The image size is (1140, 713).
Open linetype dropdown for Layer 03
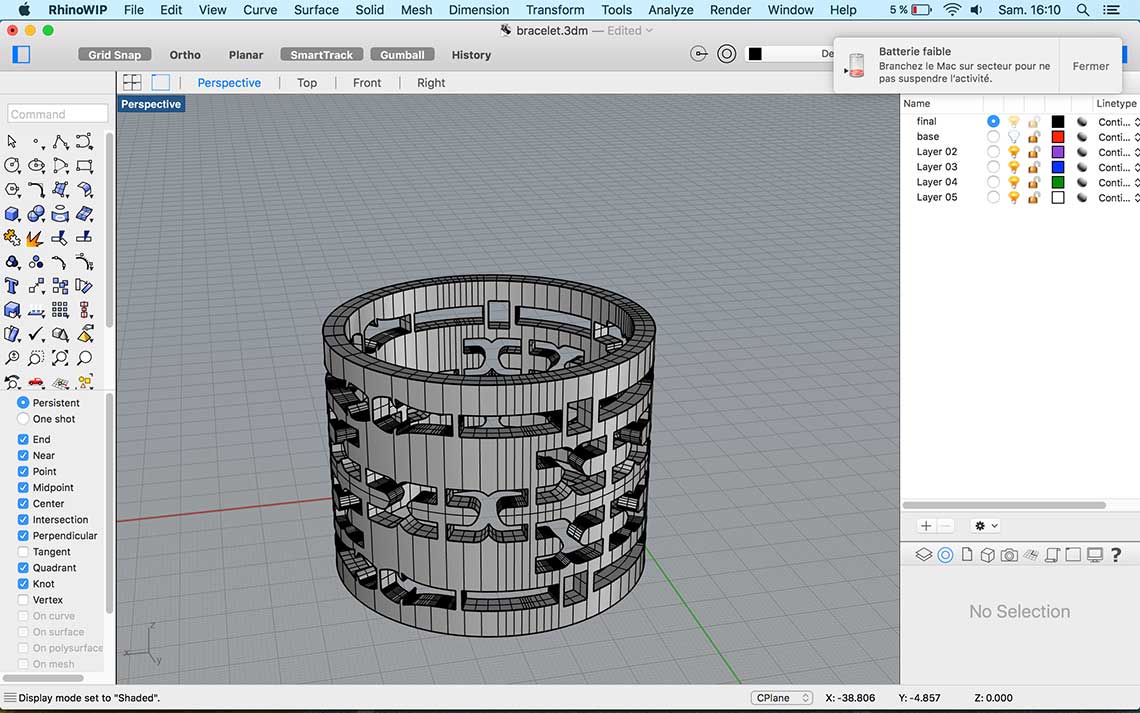pyautogui.click(x=1118, y=167)
